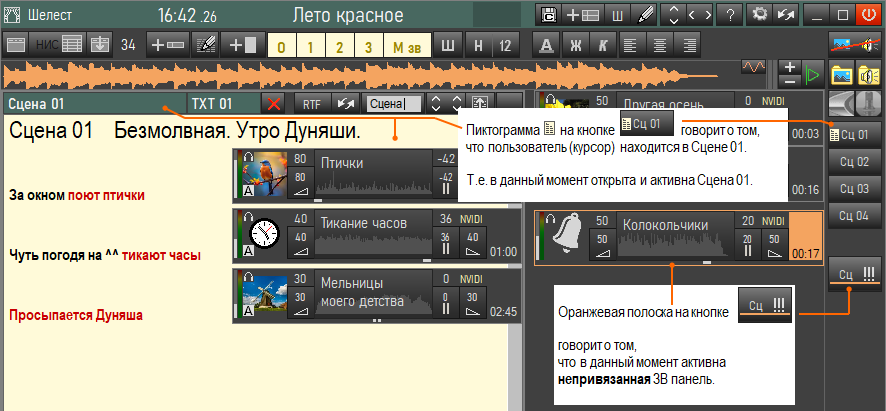Open scene Сц 01 in the sidebar

[x=854, y=135]
